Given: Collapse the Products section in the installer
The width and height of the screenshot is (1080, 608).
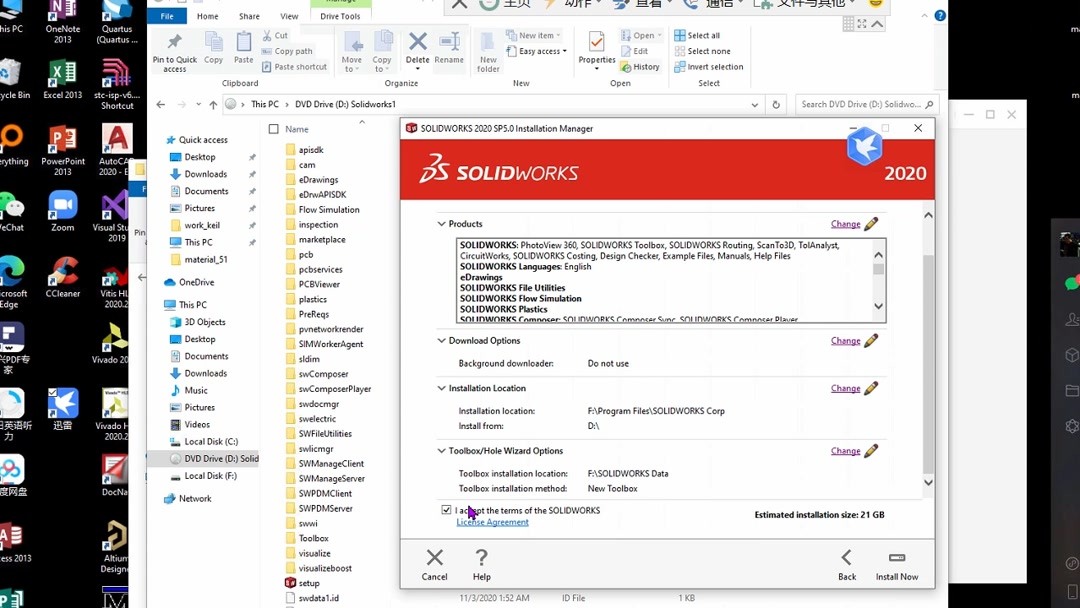Looking at the screenshot, I should point(440,223).
